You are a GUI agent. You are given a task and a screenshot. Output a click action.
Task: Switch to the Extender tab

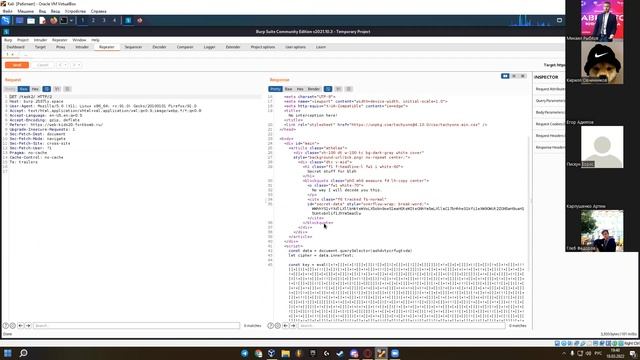233,47
